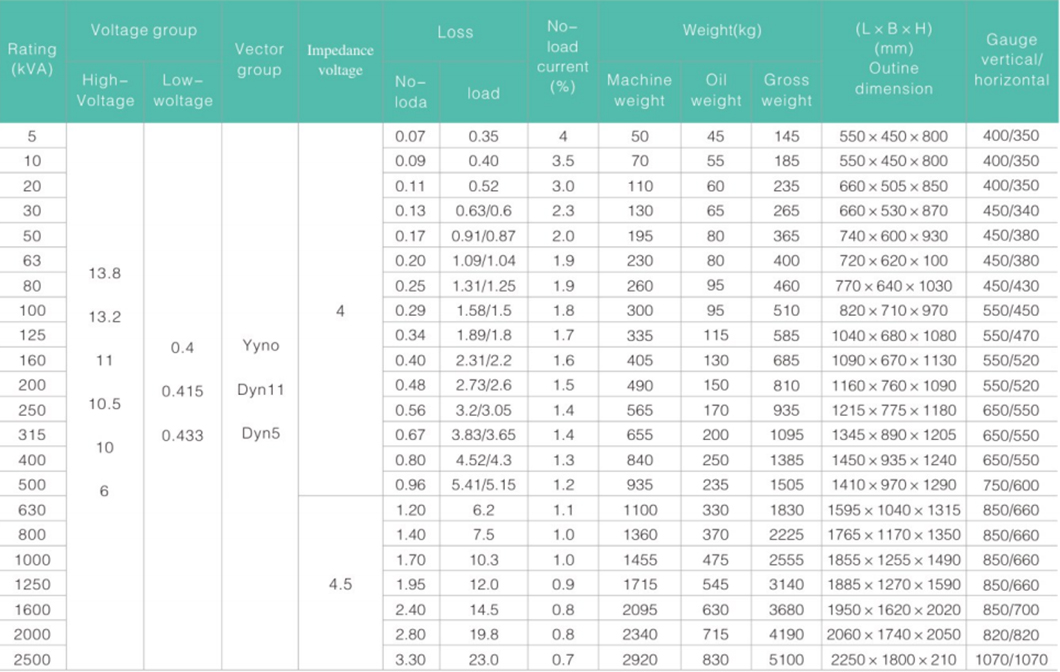Click the vector group "Dyn11"
1060x672 pixels.
pyautogui.click(x=261, y=389)
